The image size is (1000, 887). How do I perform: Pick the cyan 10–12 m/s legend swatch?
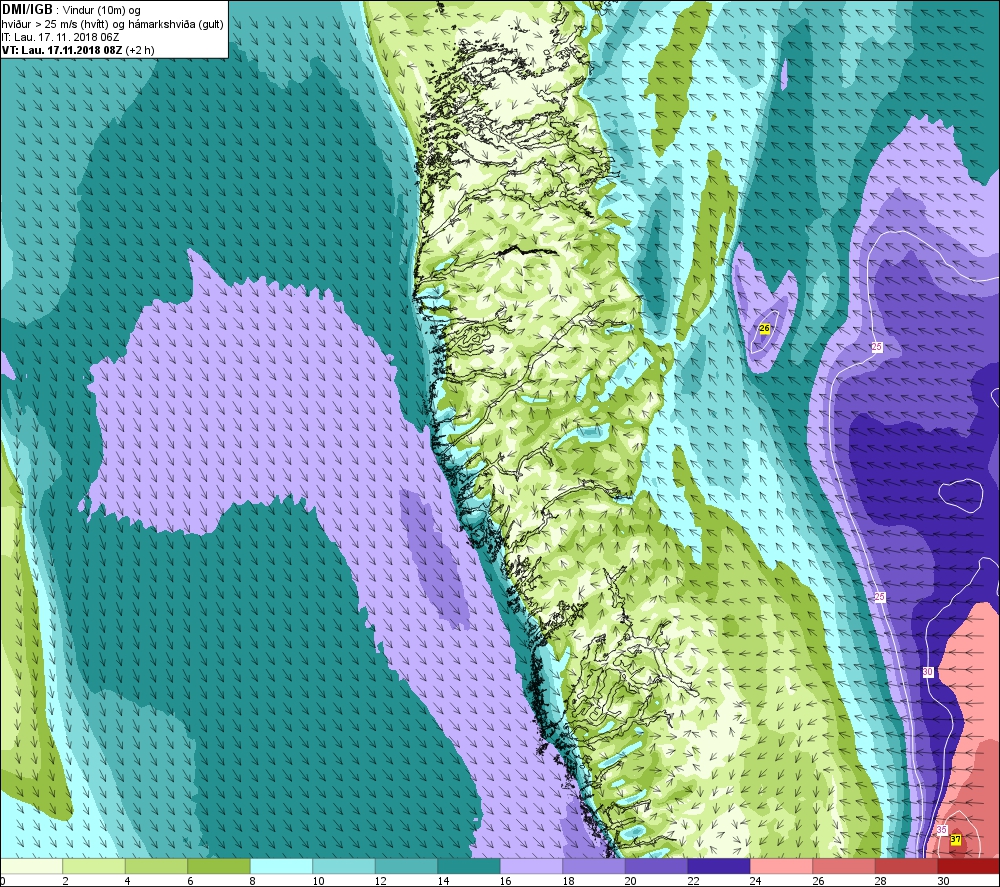(344, 866)
